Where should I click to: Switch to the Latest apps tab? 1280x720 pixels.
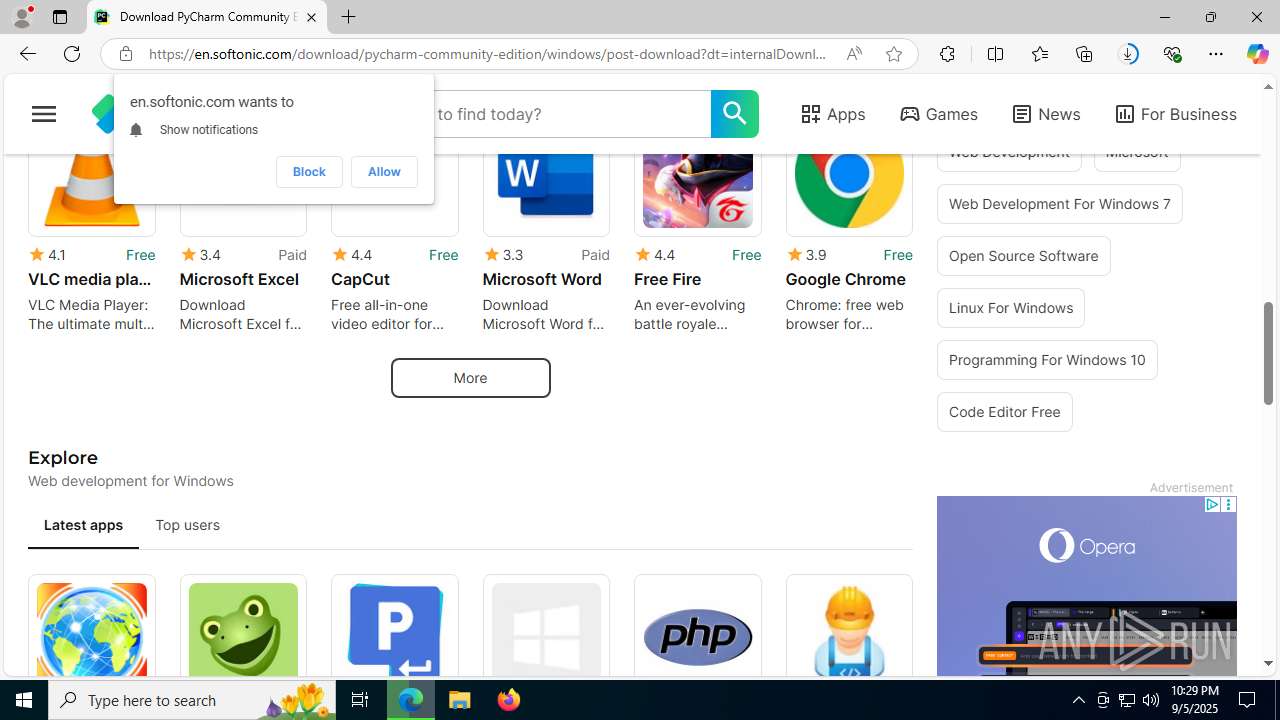83,525
